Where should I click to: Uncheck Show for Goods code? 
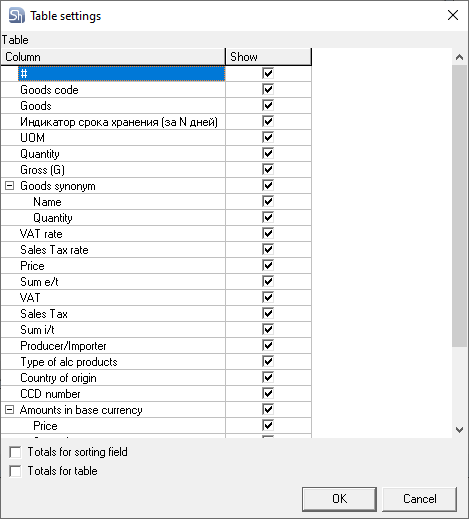(x=268, y=89)
